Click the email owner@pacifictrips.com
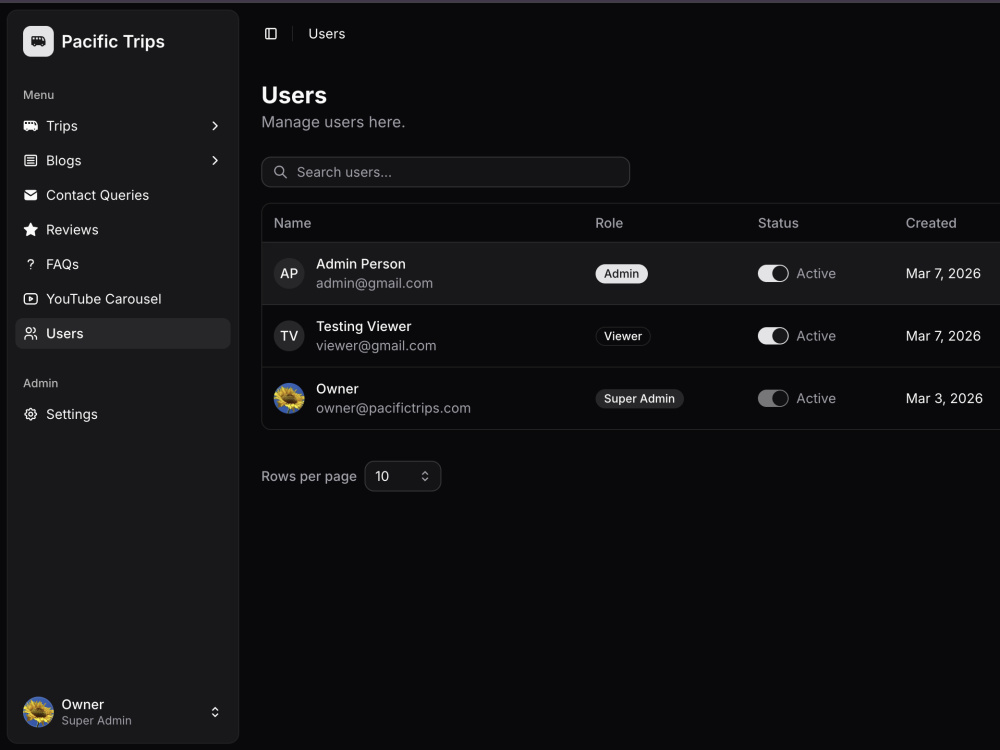1000x750 pixels. [393, 408]
